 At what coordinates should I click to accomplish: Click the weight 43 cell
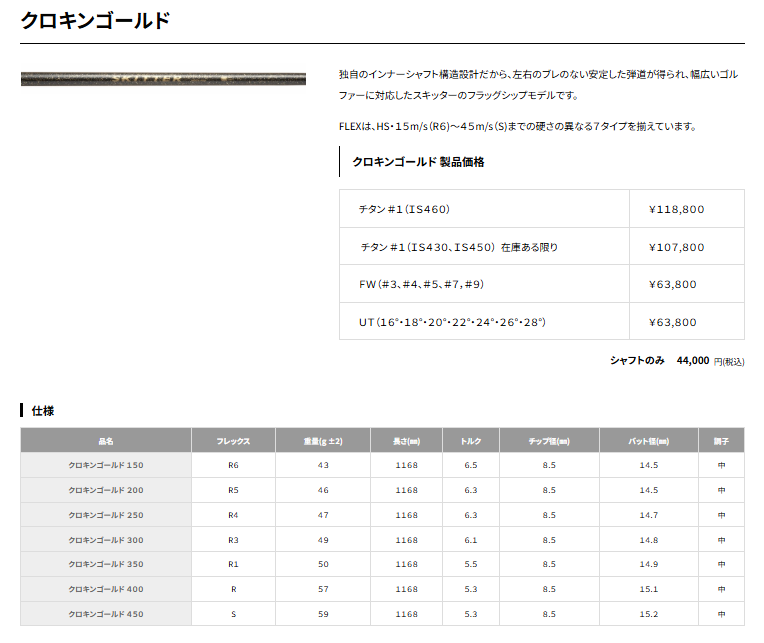click(x=323, y=465)
